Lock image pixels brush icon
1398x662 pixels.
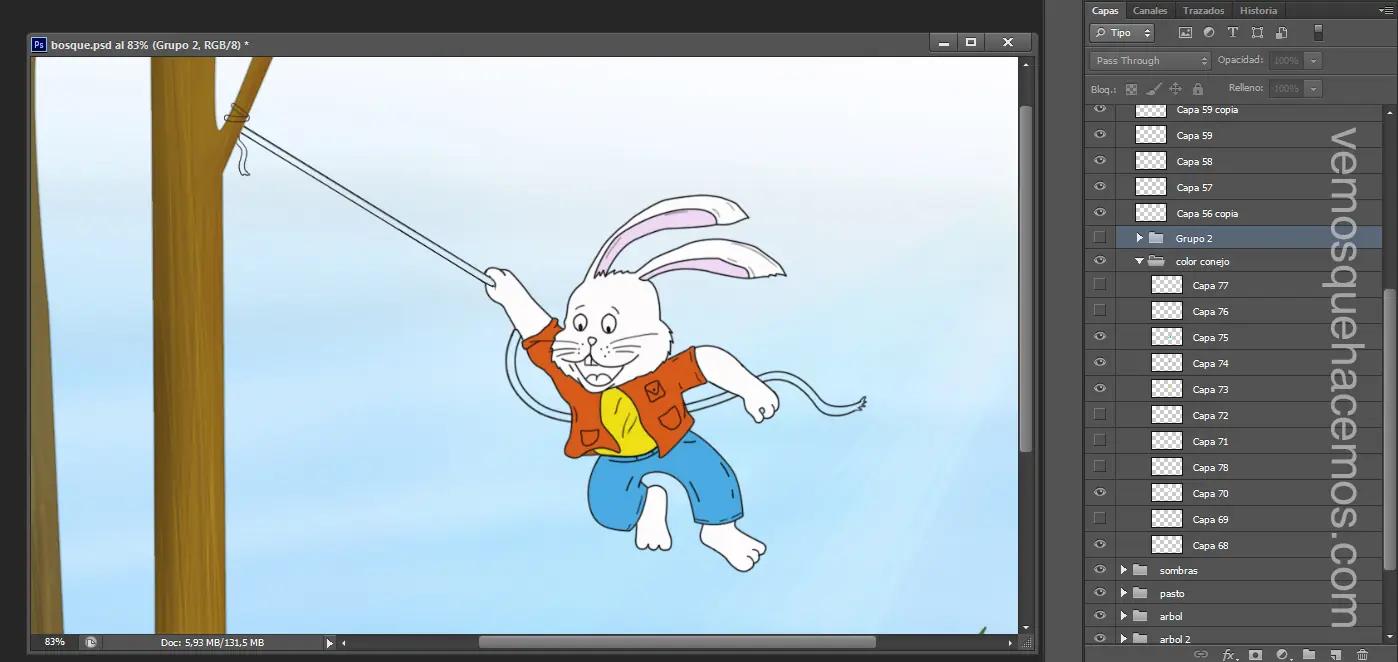1153,89
